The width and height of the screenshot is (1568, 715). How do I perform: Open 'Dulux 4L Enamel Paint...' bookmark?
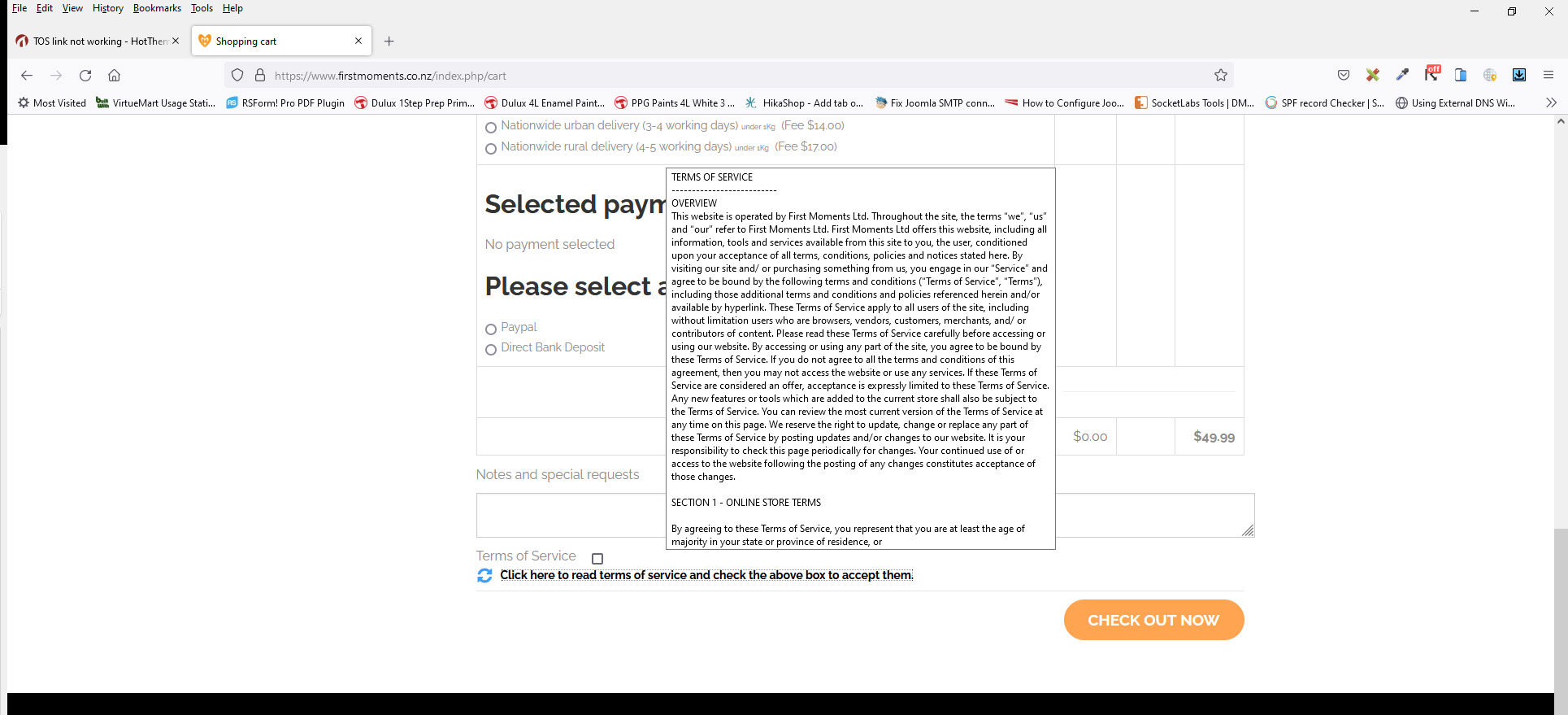pyautogui.click(x=545, y=103)
